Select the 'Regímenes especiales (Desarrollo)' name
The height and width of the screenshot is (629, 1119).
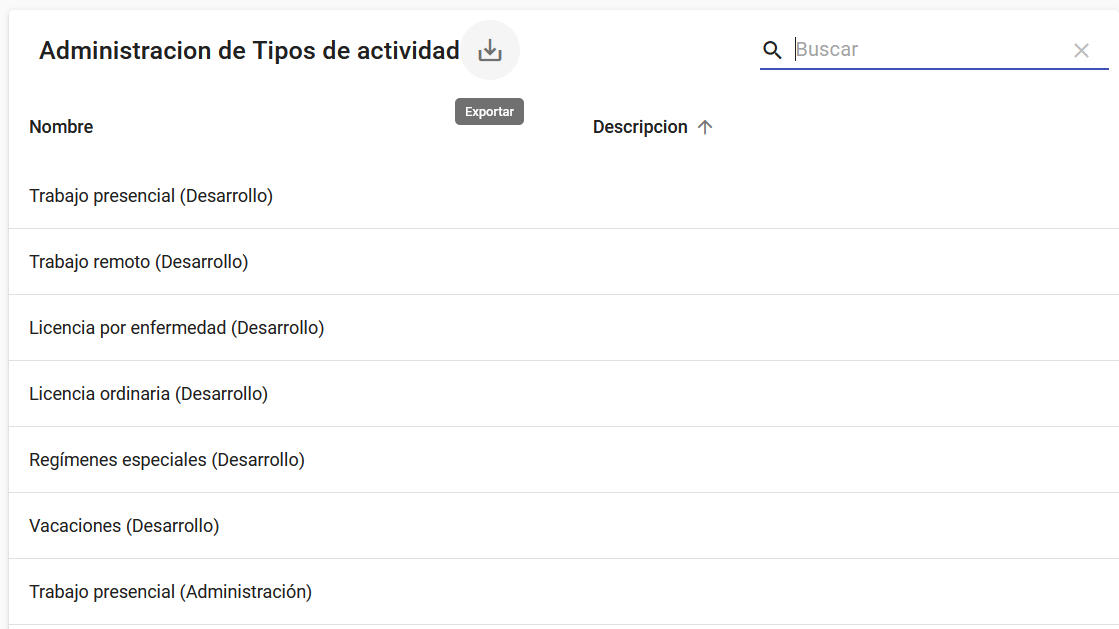167,460
